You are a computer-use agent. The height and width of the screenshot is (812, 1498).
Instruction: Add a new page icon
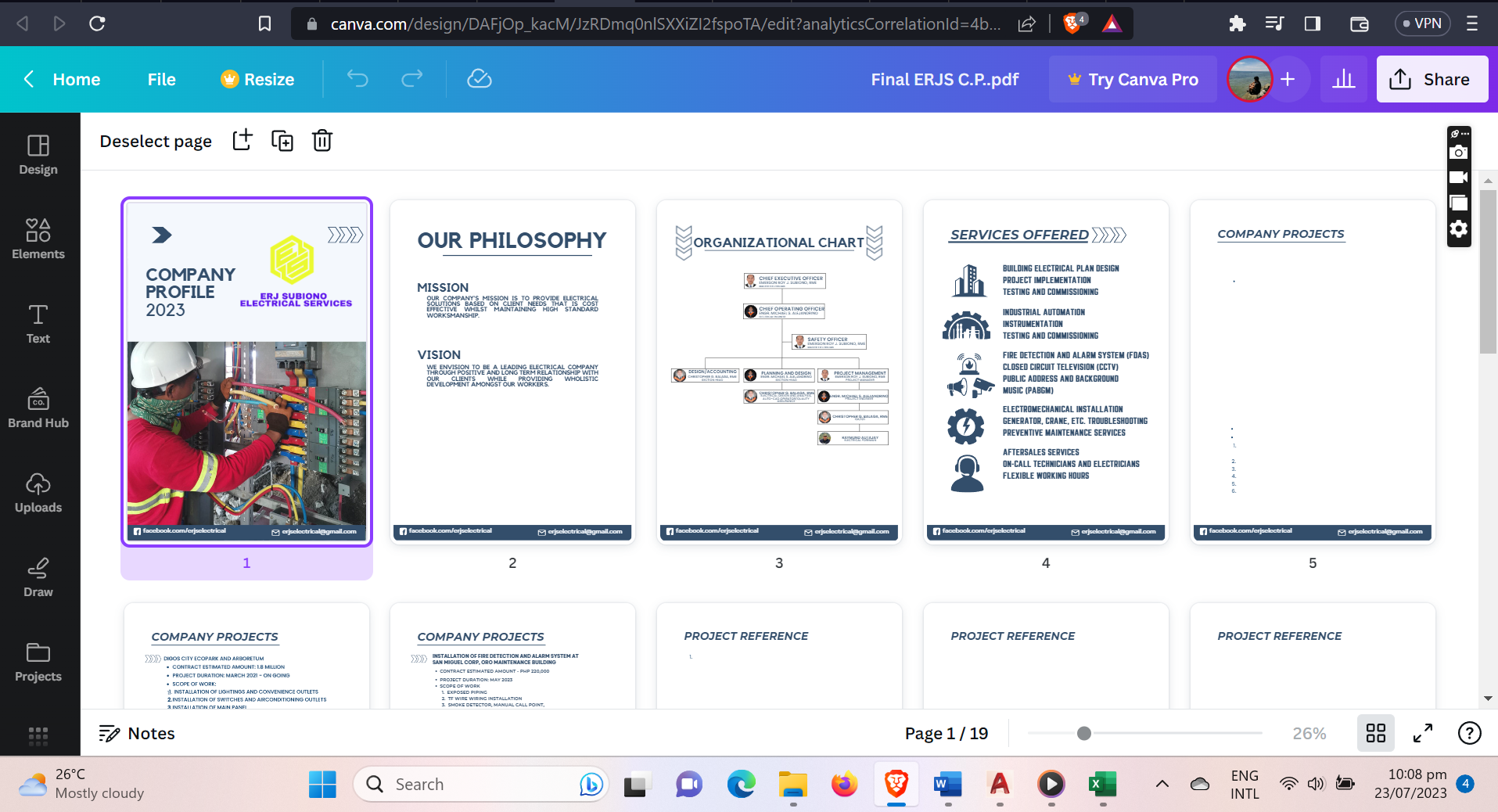[x=242, y=141]
